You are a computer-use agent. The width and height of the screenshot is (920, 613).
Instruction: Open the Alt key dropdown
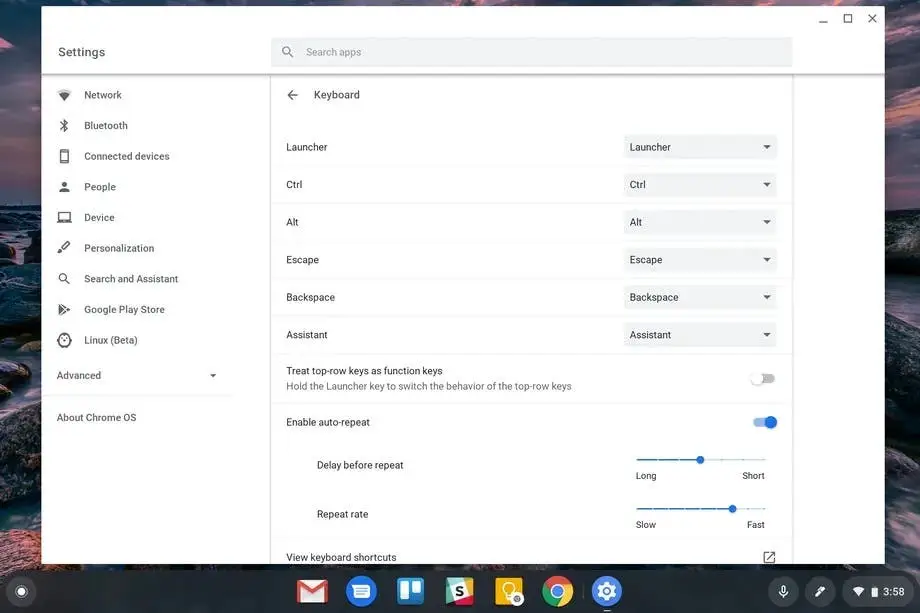coord(700,222)
